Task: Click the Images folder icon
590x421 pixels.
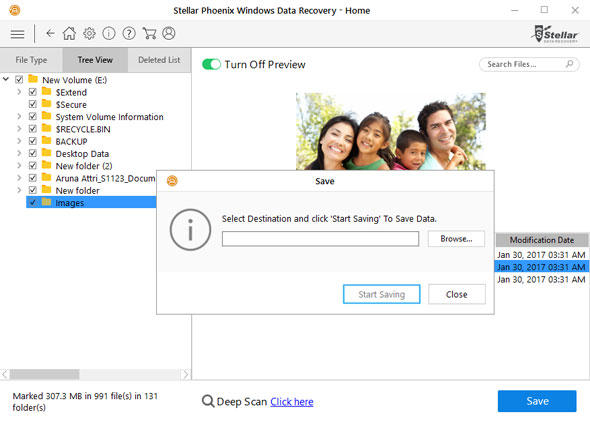Action: click(46, 202)
